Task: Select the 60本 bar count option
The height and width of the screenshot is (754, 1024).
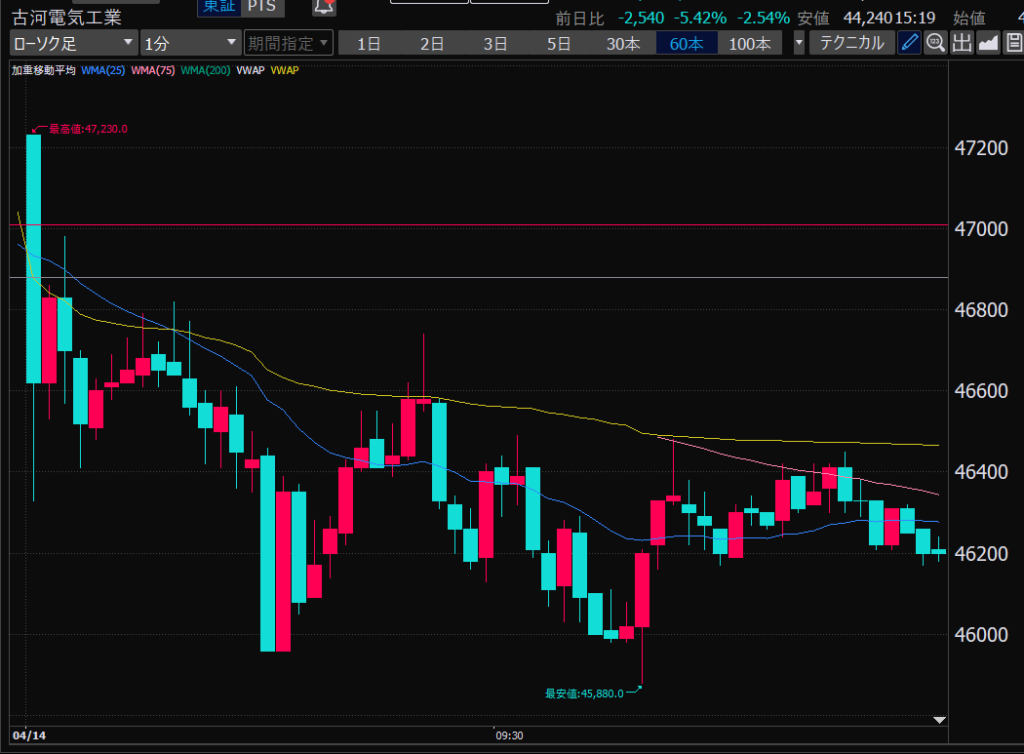Action: pos(686,43)
